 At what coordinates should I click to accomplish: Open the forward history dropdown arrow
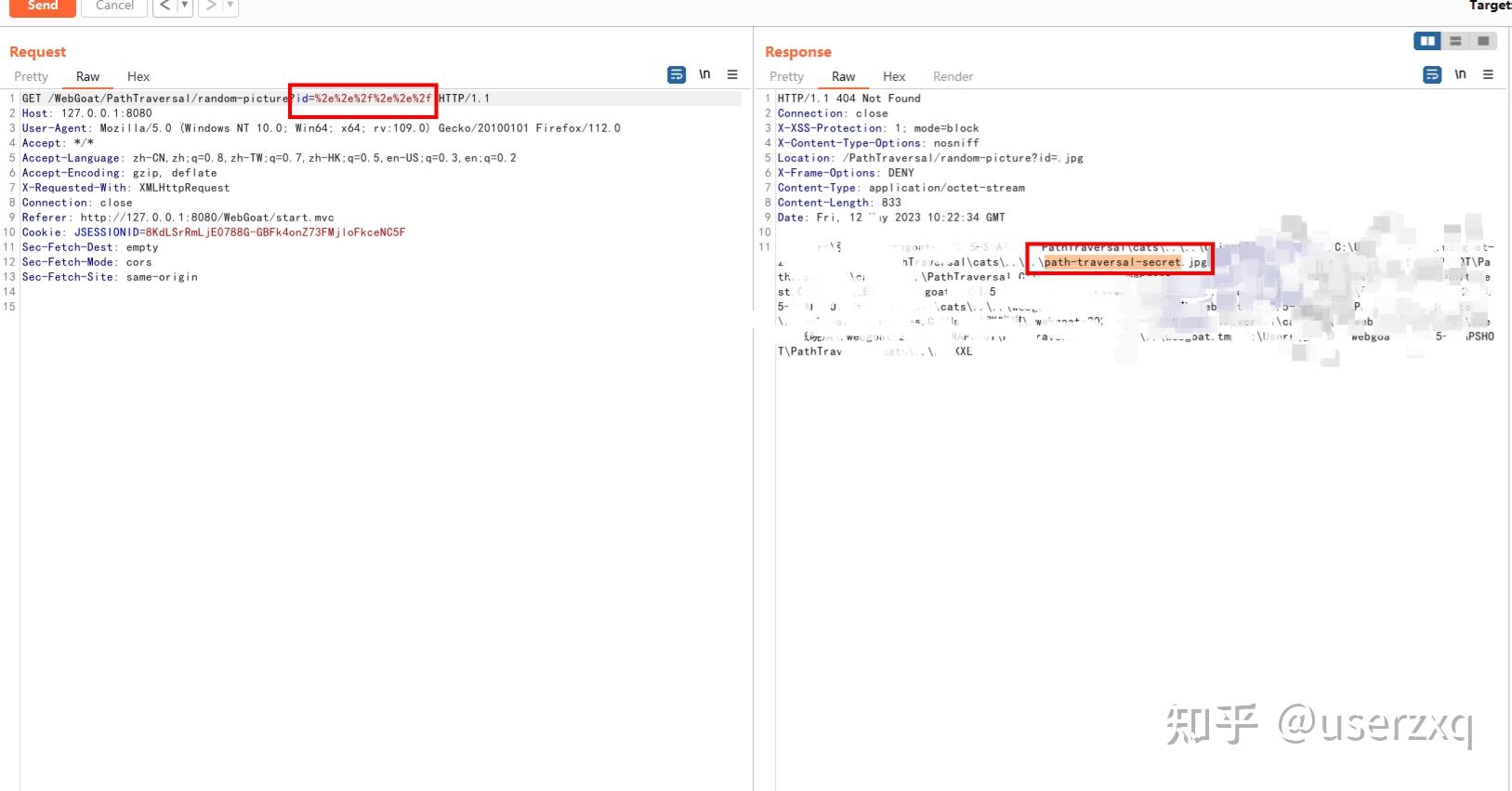click(x=230, y=7)
